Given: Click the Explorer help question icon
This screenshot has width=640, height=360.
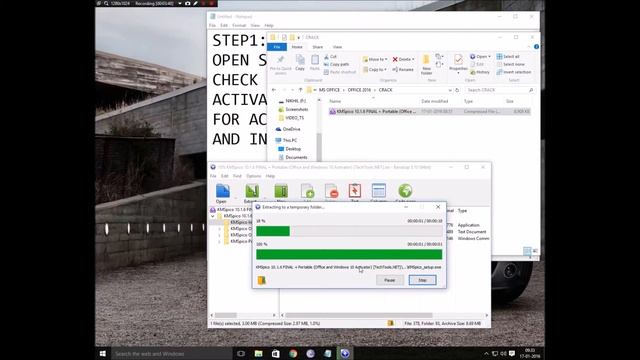Looking at the screenshot, I should pos(536,47).
